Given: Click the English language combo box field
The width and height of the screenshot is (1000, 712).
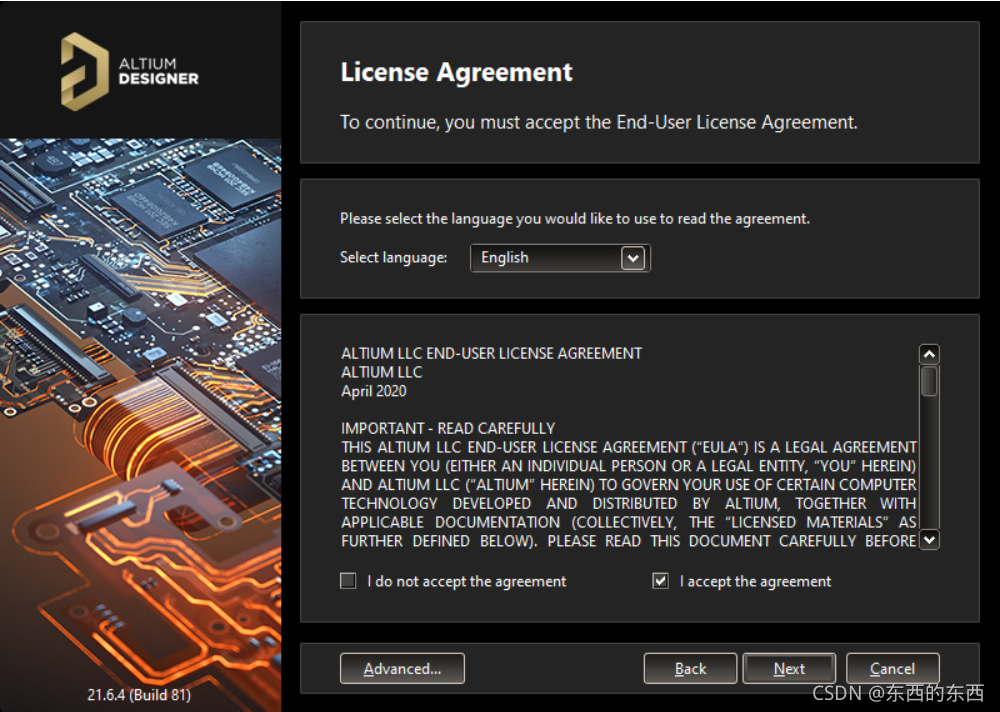Looking at the screenshot, I should click(545, 258).
